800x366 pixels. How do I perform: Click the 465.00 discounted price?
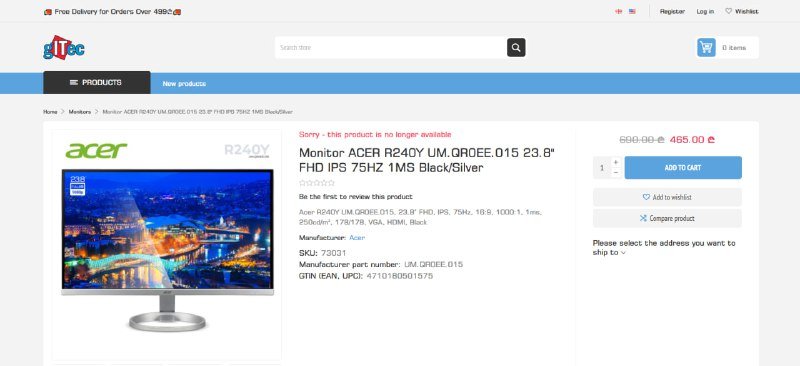pyautogui.click(x=692, y=139)
